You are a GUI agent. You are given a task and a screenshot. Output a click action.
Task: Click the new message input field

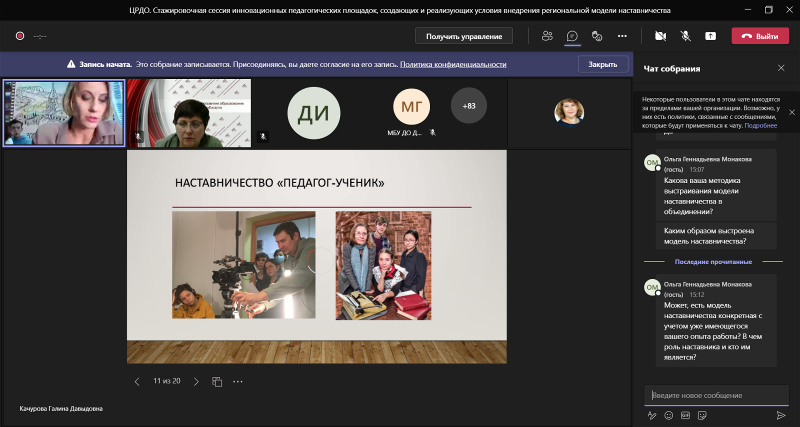point(714,395)
